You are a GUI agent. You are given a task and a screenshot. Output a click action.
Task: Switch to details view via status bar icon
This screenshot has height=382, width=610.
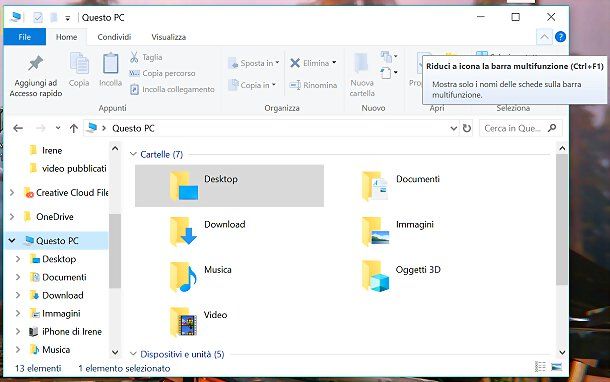click(x=540, y=366)
